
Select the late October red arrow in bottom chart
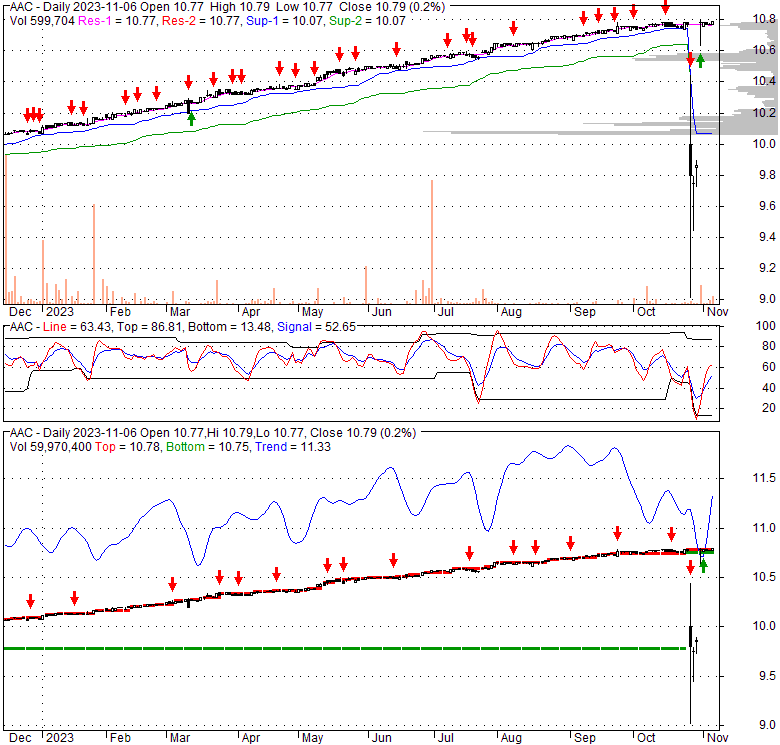pos(690,568)
